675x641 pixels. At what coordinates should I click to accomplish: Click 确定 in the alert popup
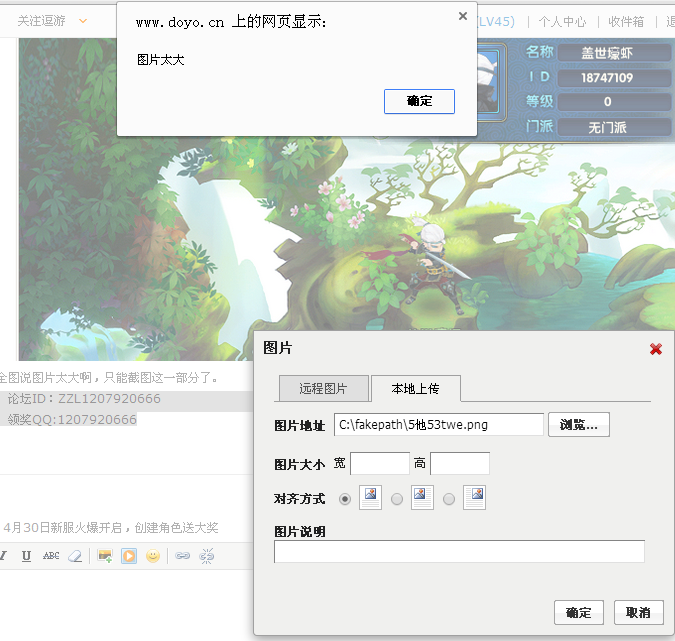419,102
